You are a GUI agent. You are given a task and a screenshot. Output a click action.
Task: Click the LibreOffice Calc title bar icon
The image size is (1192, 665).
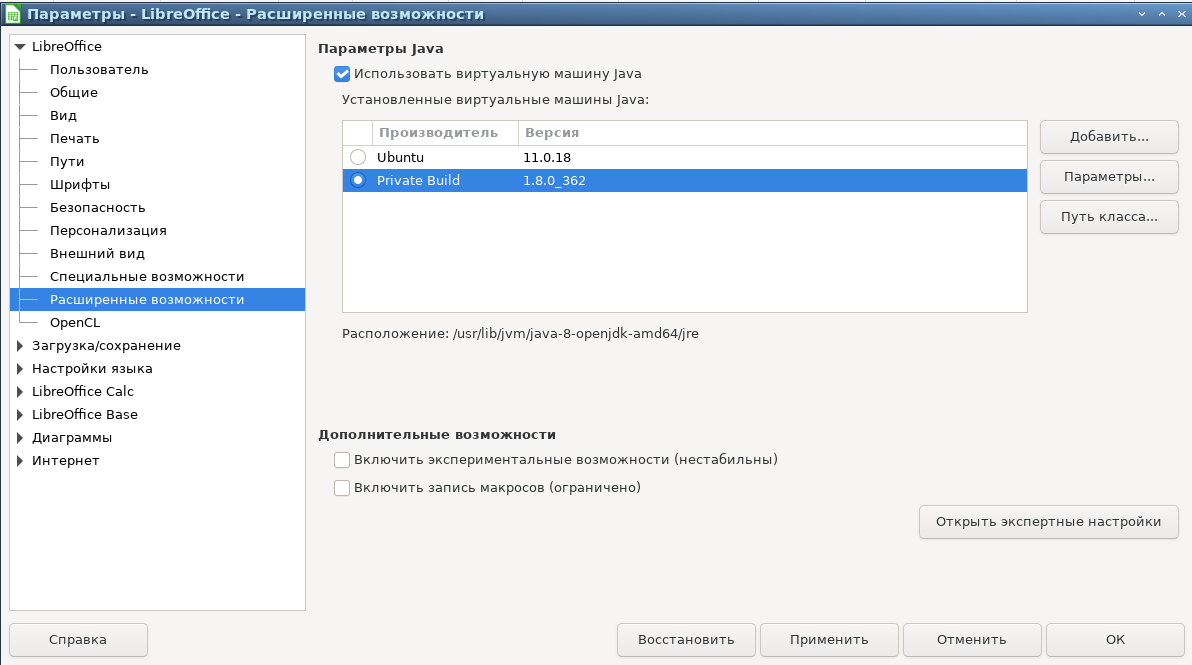coord(12,14)
